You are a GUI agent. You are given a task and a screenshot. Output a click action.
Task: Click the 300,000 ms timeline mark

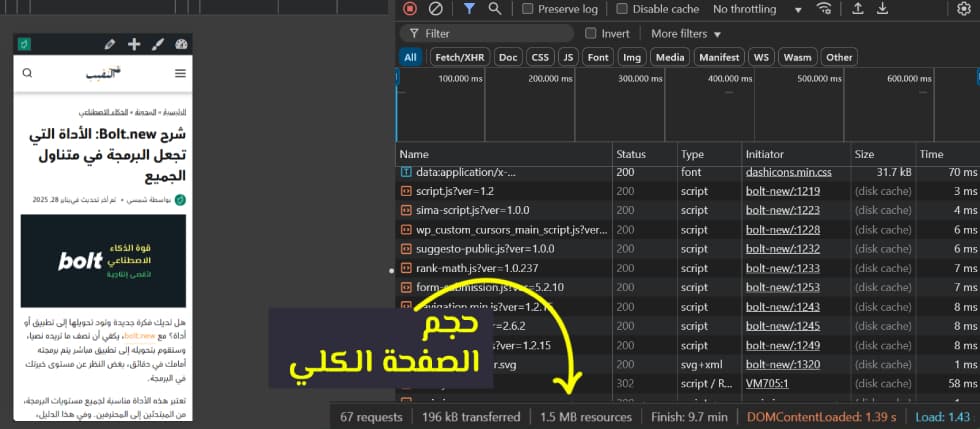coord(639,79)
